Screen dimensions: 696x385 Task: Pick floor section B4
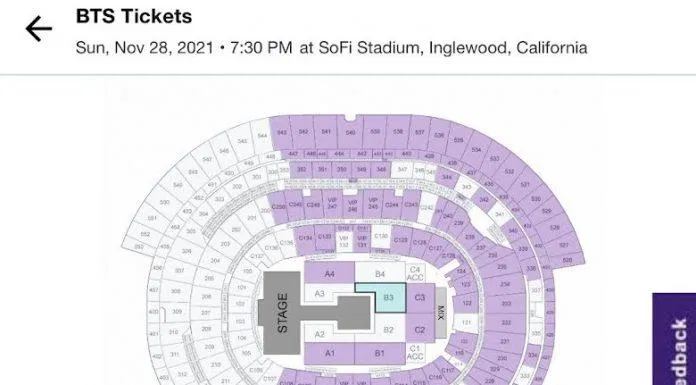380,273
